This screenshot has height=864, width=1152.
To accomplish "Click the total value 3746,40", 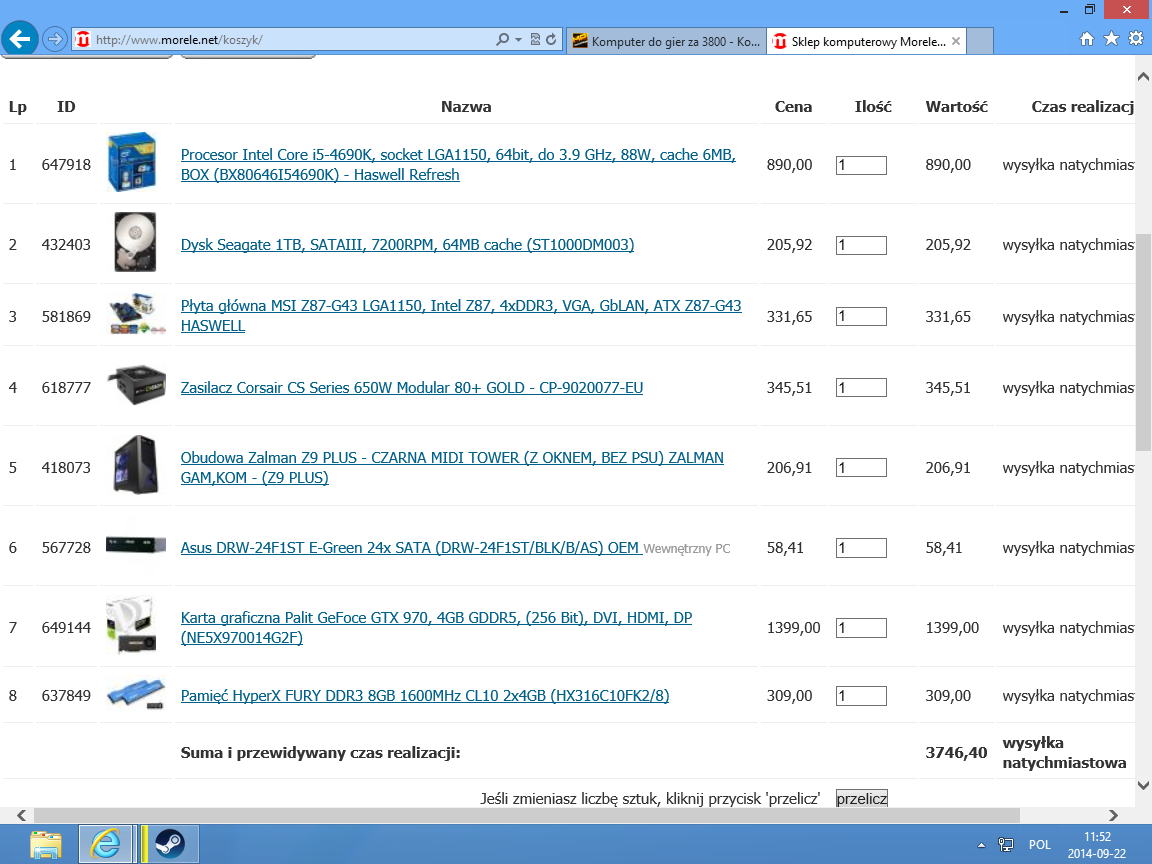I will 956,752.
